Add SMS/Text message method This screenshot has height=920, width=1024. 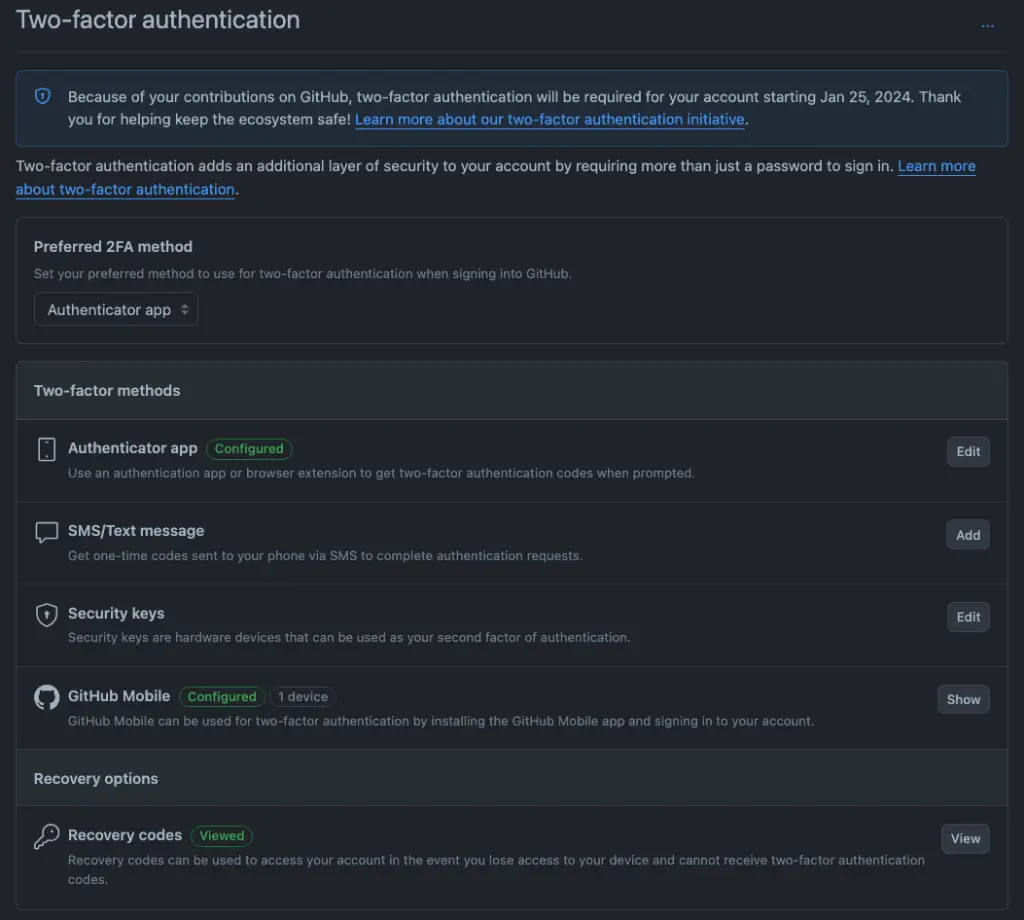tap(968, 535)
